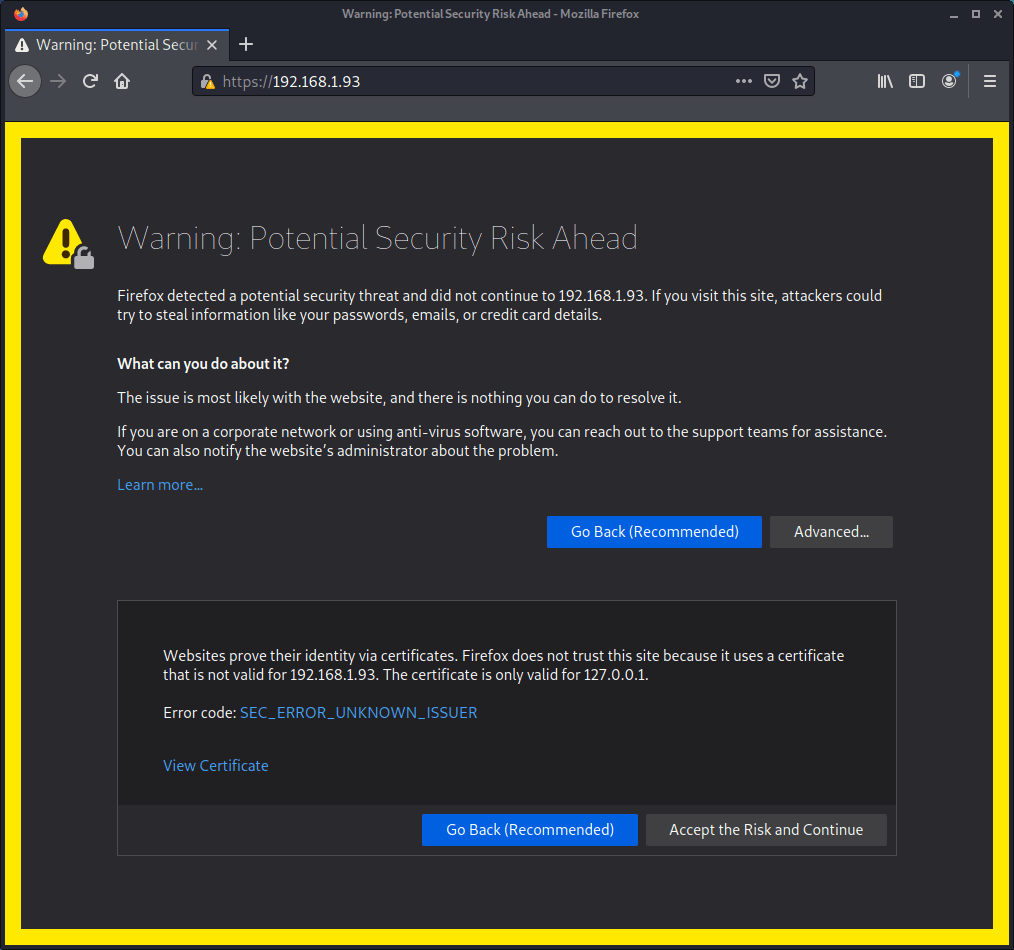Click the Forward navigation arrow
Image resolution: width=1014 pixels, height=950 pixels.
(x=58, y=81)
